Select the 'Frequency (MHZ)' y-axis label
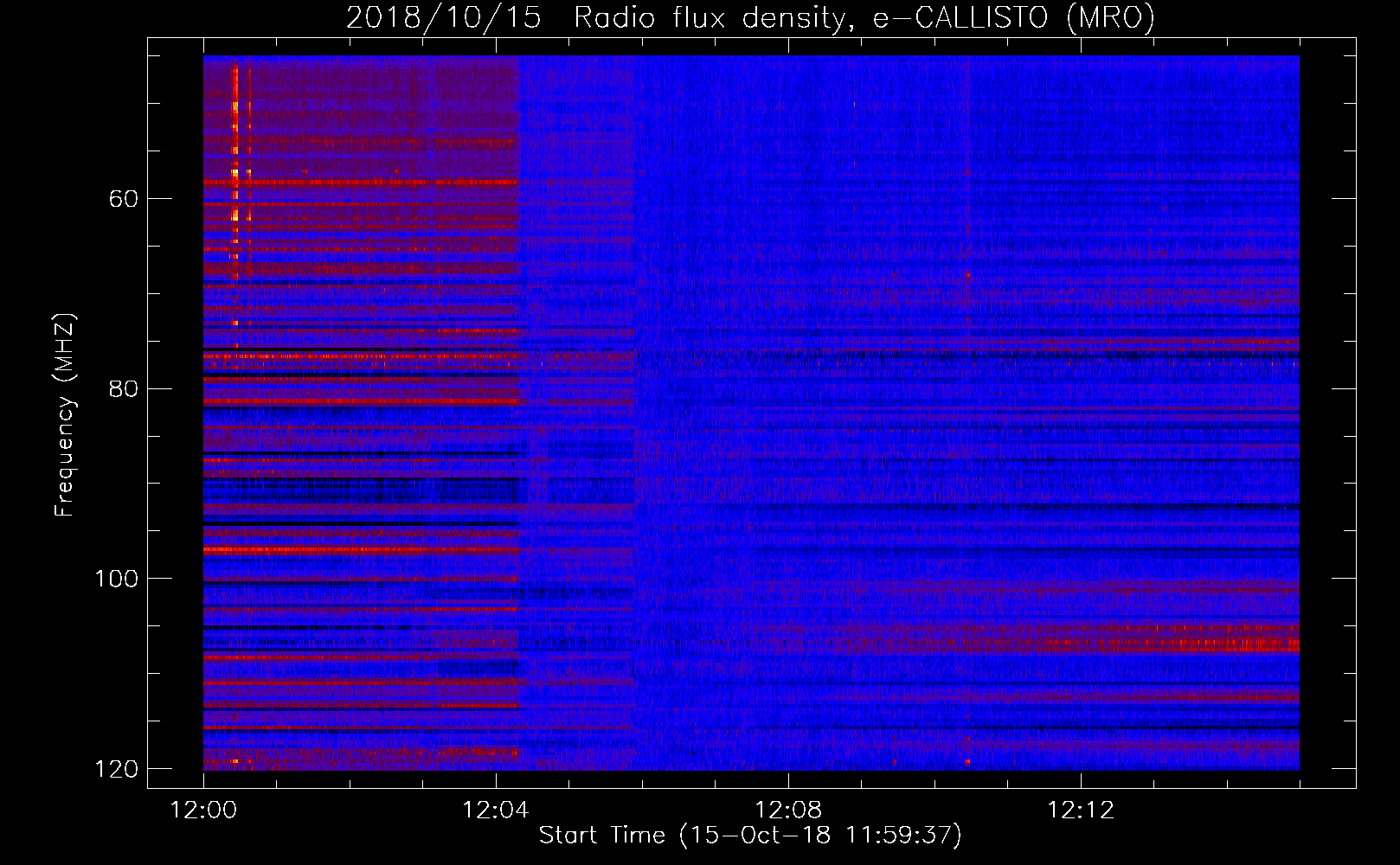This screenshot has height=865, width=1400. (x=64, y=415)
